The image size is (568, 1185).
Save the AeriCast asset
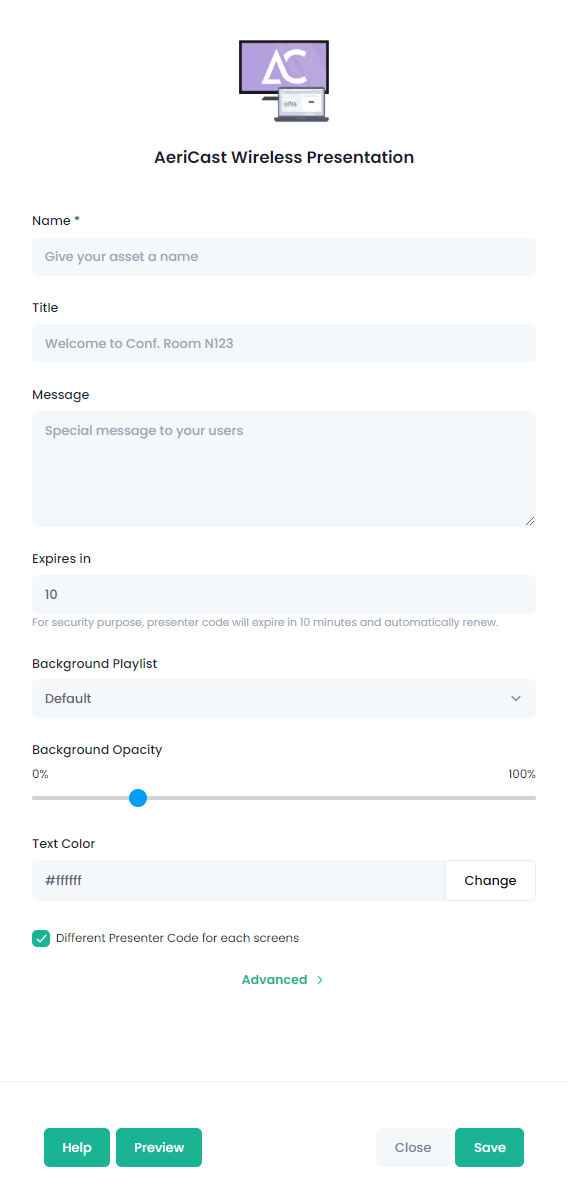tap(489, 1147)
